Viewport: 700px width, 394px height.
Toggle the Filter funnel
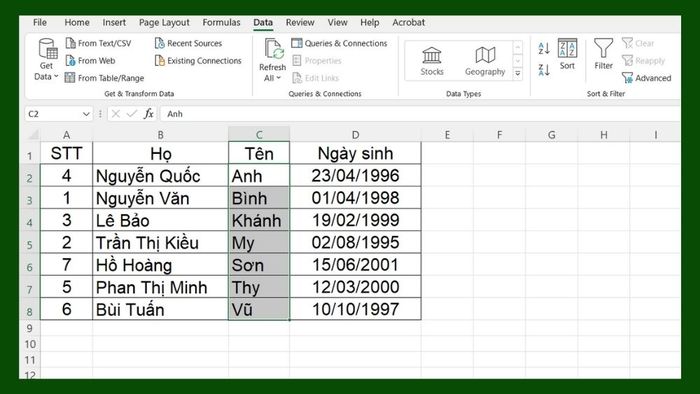pos(604,54)
